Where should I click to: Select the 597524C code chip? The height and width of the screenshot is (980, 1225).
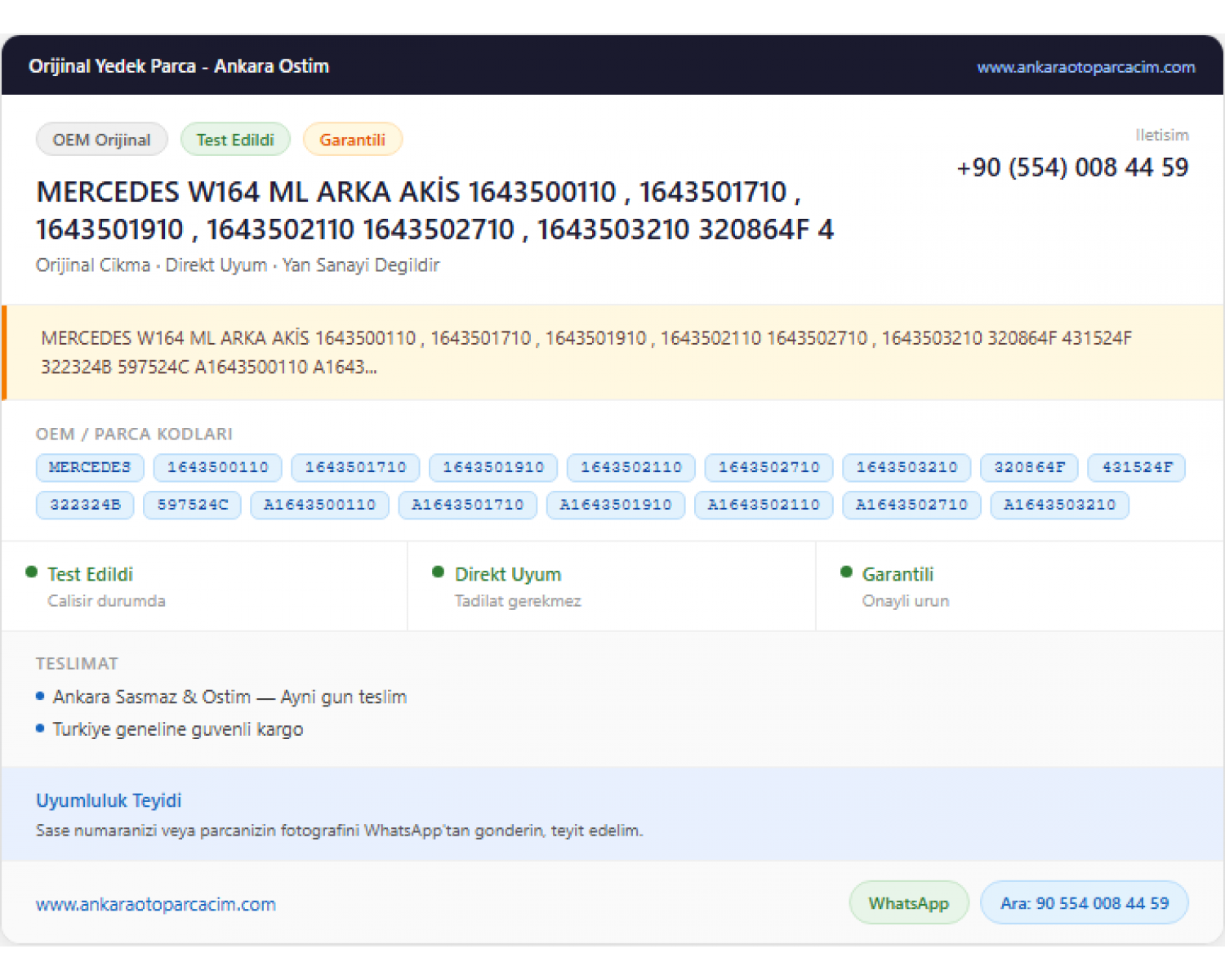[x=193, y=505]
